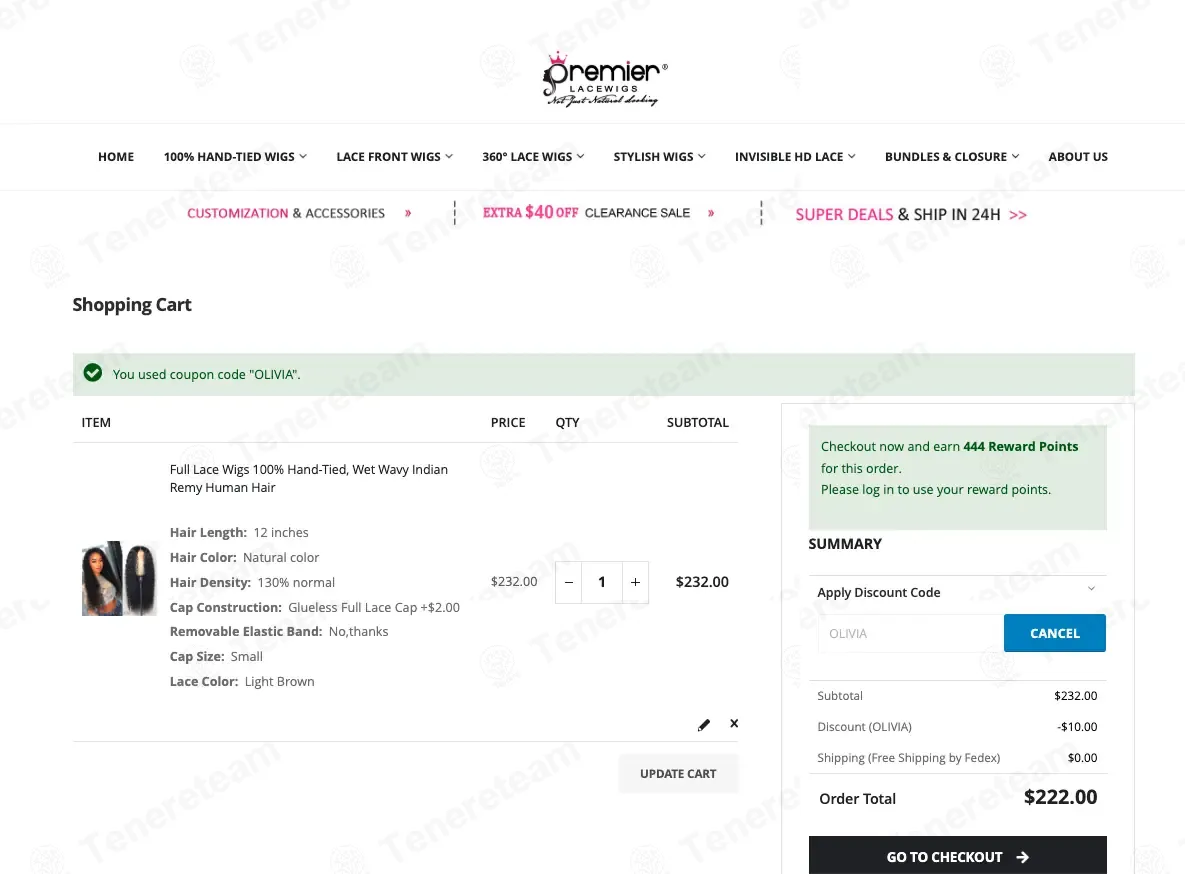
Task: Click the green coupon success checkmark
Action: pyautogui.click(x=93, y=373)
